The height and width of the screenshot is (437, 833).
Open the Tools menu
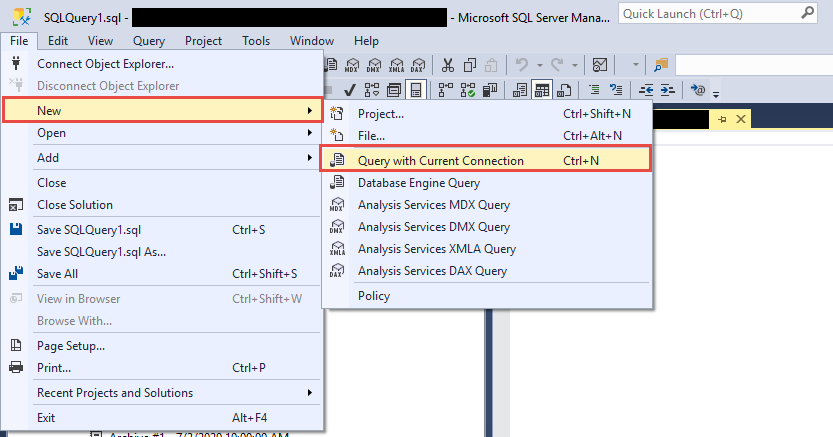click(256, 41)
